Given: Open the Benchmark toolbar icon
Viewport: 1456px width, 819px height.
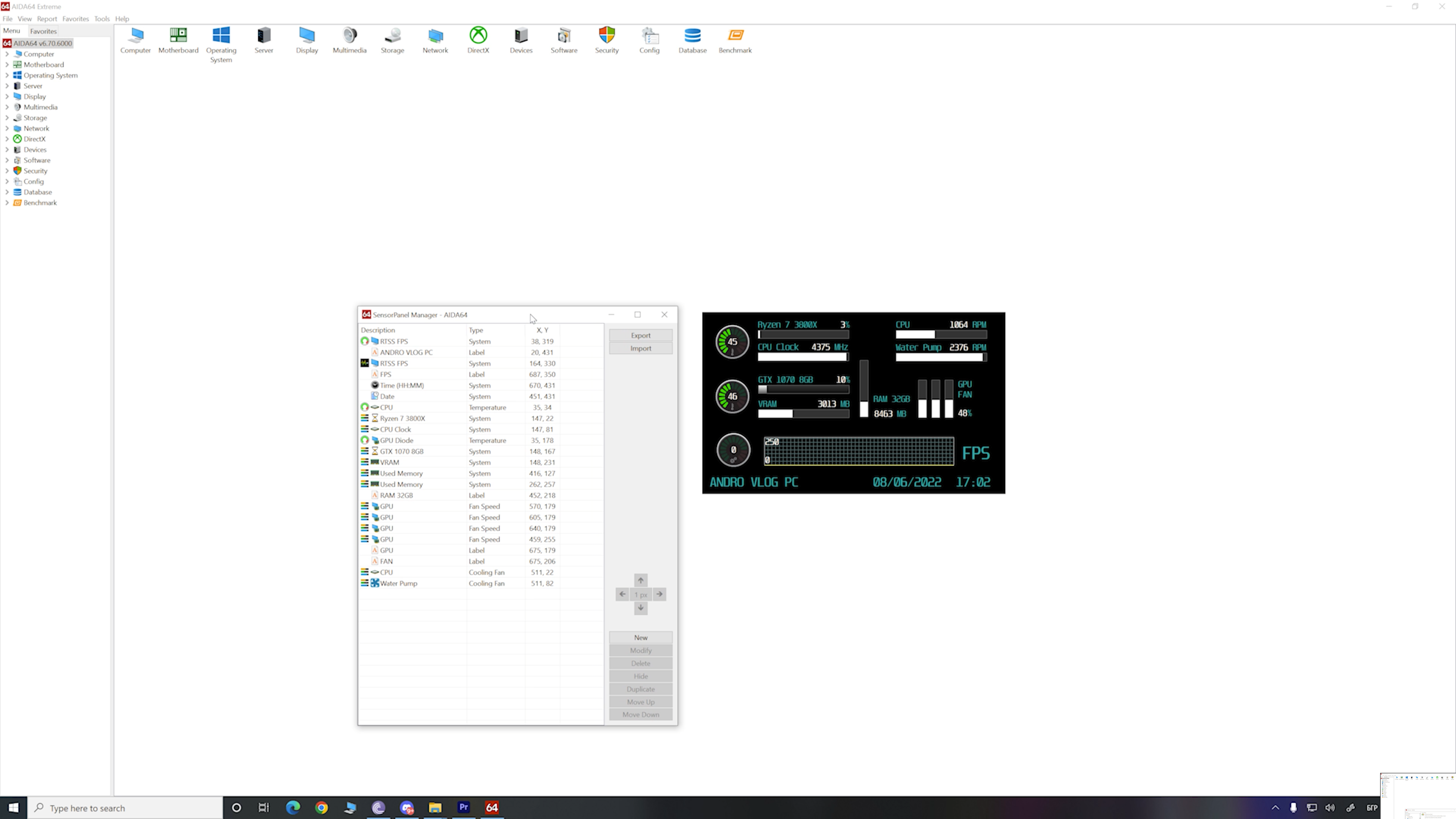Looking at the screenshot, I should click(735, 40).
